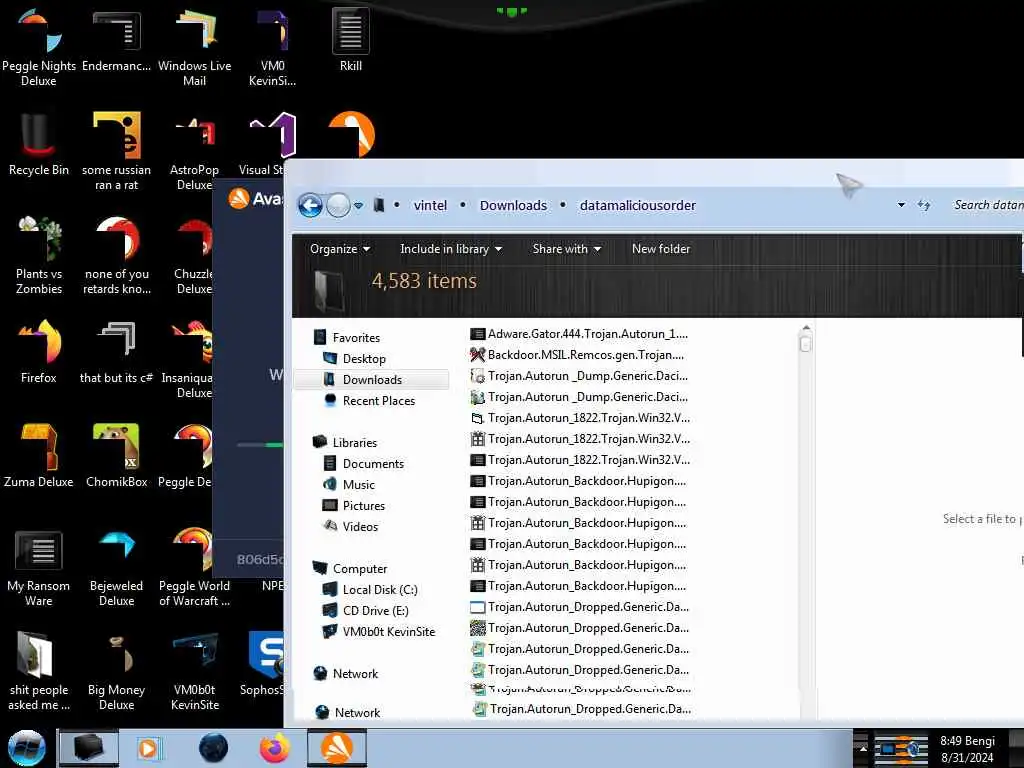This screenshot has width=1024, height=768.
Task: Open Zuma Deluxe desktop icon
Action: [39, 455]
